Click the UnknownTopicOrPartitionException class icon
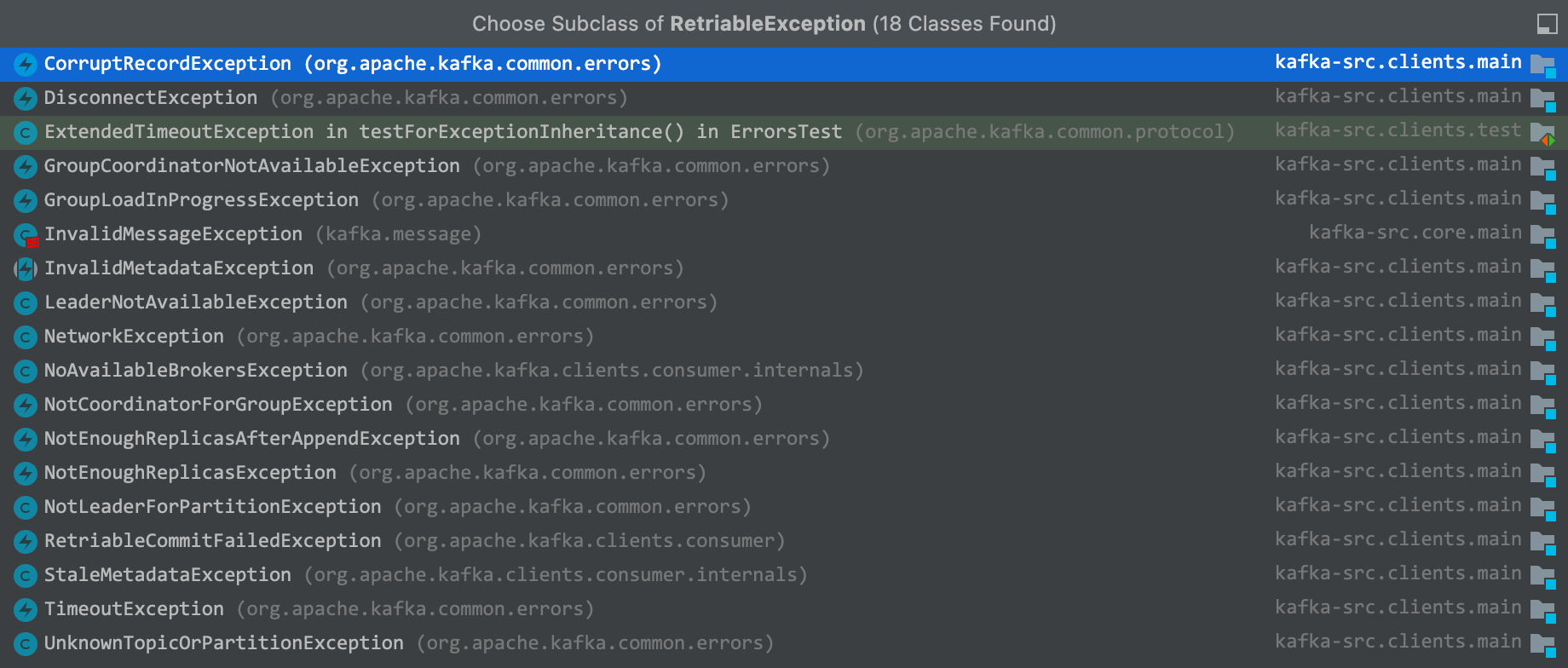 pyautogui.click(x=26, y=643)
